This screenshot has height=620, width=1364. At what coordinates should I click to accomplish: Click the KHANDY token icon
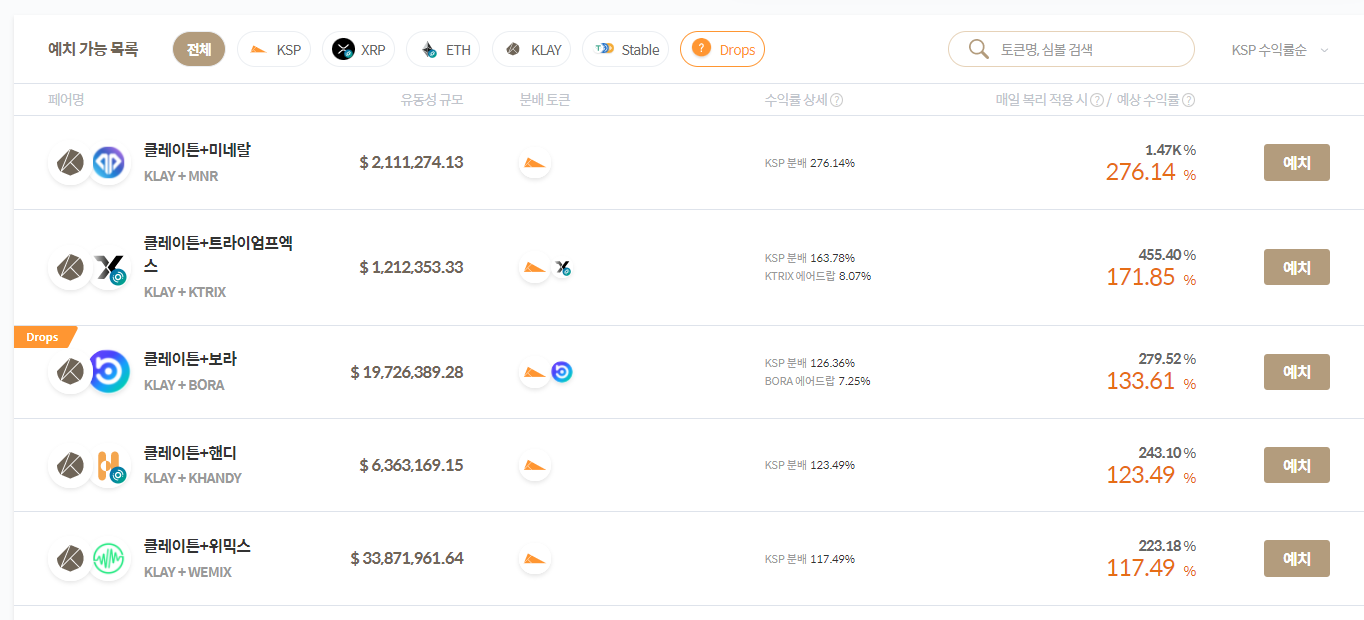click(x=108, y=466)
